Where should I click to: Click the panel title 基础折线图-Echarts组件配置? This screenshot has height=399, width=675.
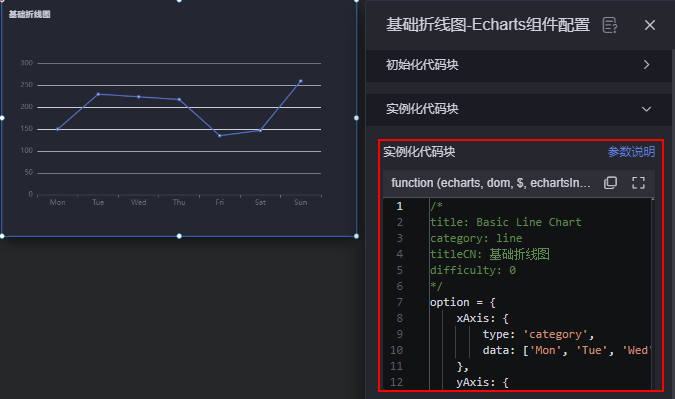488,25
